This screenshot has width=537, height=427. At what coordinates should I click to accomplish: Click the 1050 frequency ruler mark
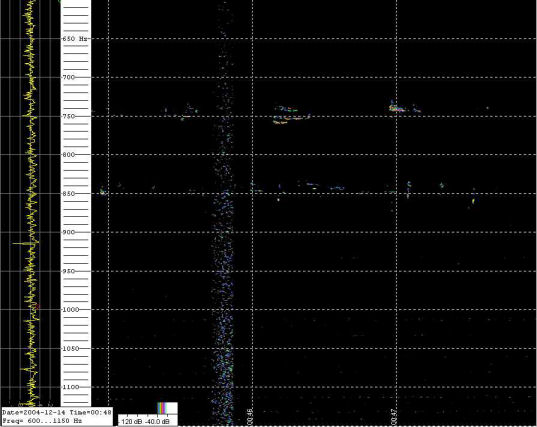click(x=70, y=349)
